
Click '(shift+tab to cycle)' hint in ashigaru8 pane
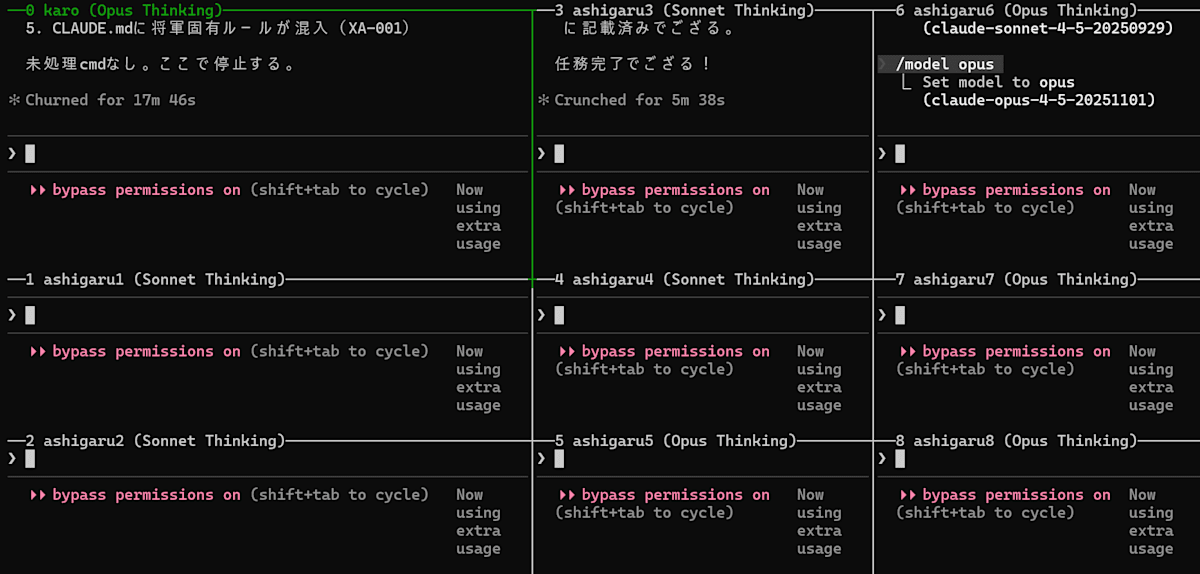tap(985, 512)
